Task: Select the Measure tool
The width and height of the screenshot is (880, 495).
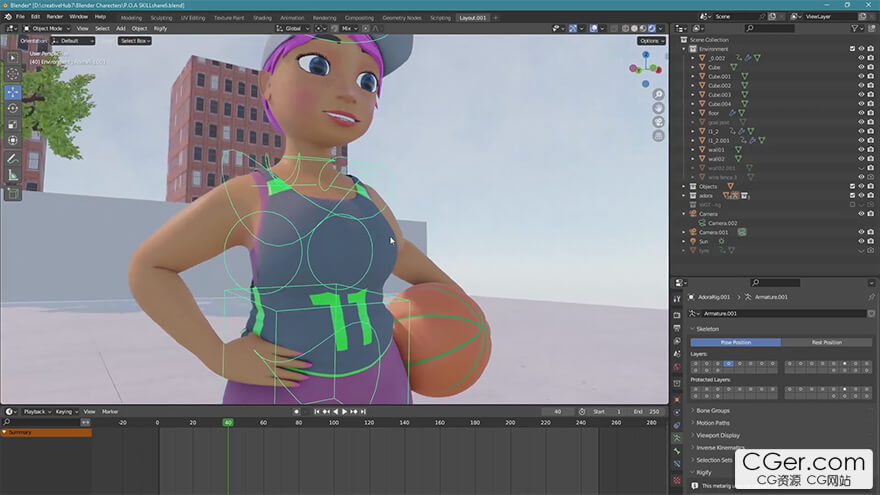Action: click(13, 175)
